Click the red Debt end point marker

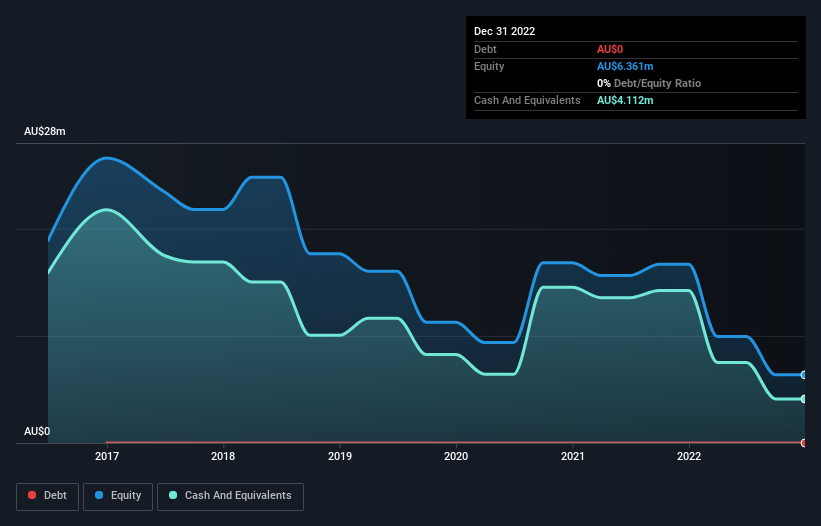coord(804,443)
